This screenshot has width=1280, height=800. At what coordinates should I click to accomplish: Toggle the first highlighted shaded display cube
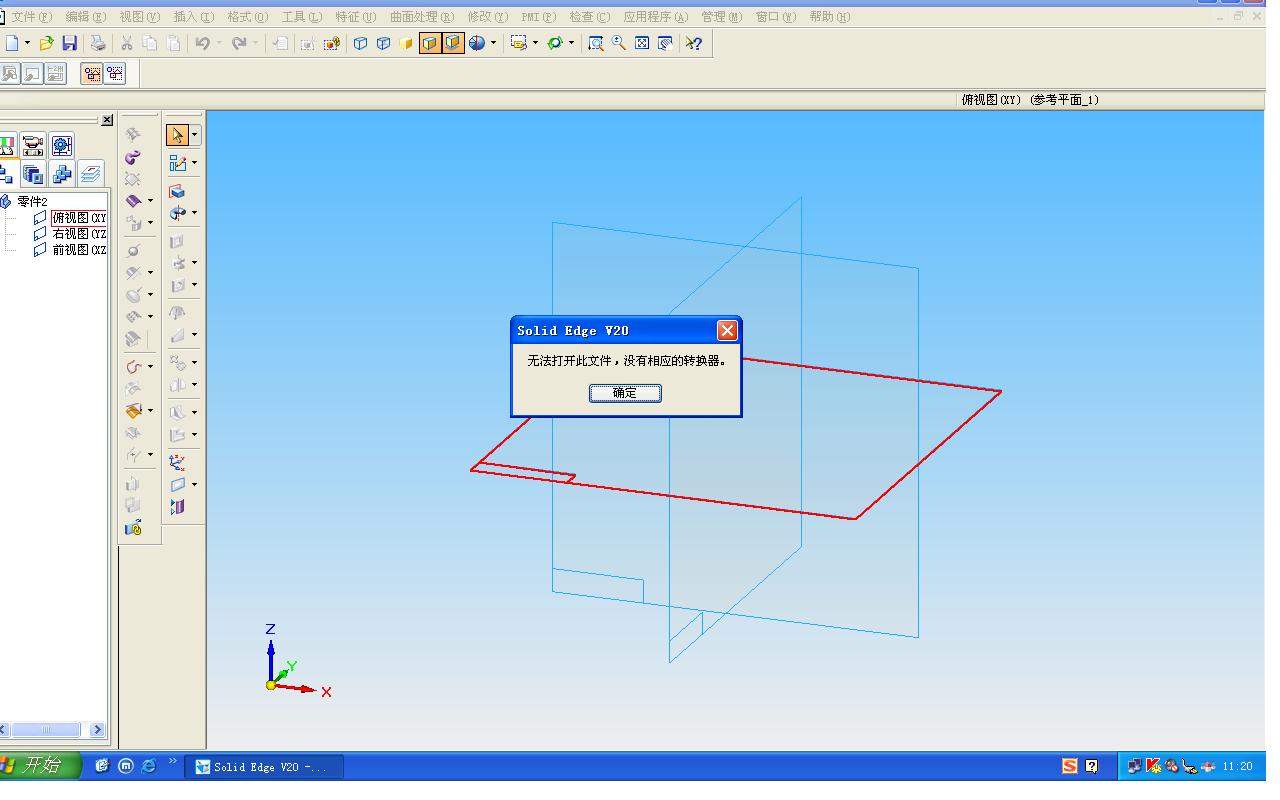tap(430, 43)
